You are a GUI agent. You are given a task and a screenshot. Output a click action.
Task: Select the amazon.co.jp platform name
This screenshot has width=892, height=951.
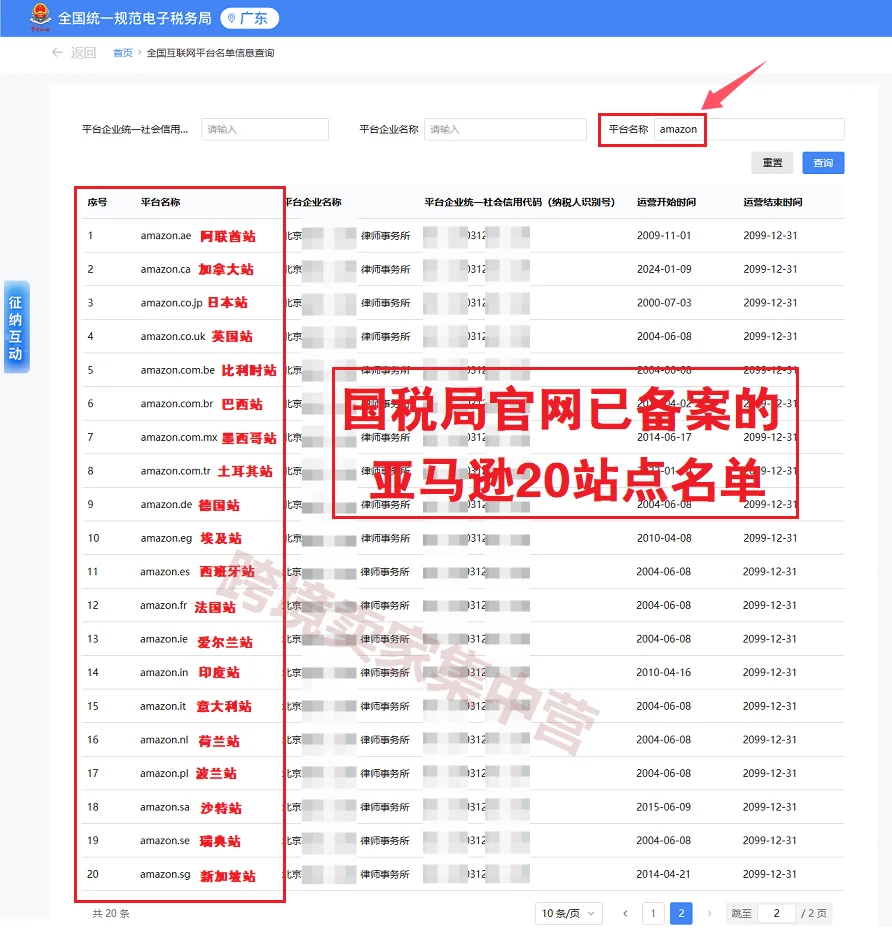point(172,303)
